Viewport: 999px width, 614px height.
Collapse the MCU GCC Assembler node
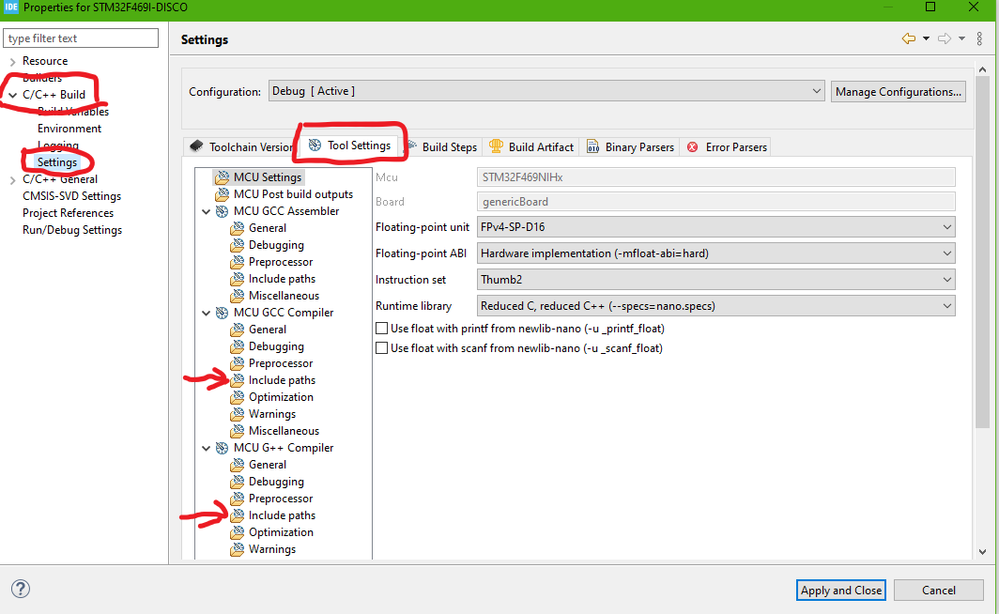click(206, 211)
